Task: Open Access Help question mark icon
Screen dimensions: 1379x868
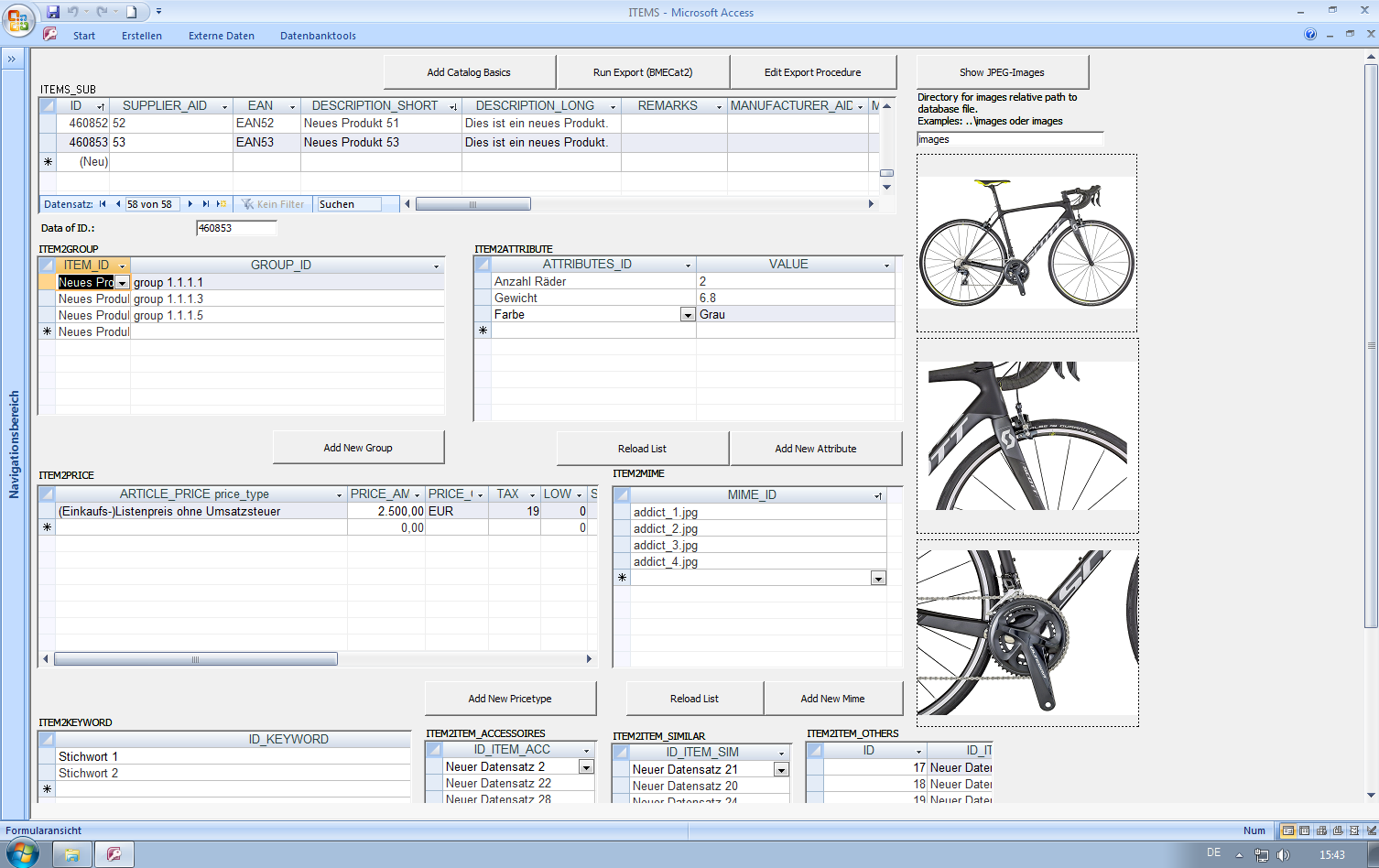Action: (x=1309, y=35)
